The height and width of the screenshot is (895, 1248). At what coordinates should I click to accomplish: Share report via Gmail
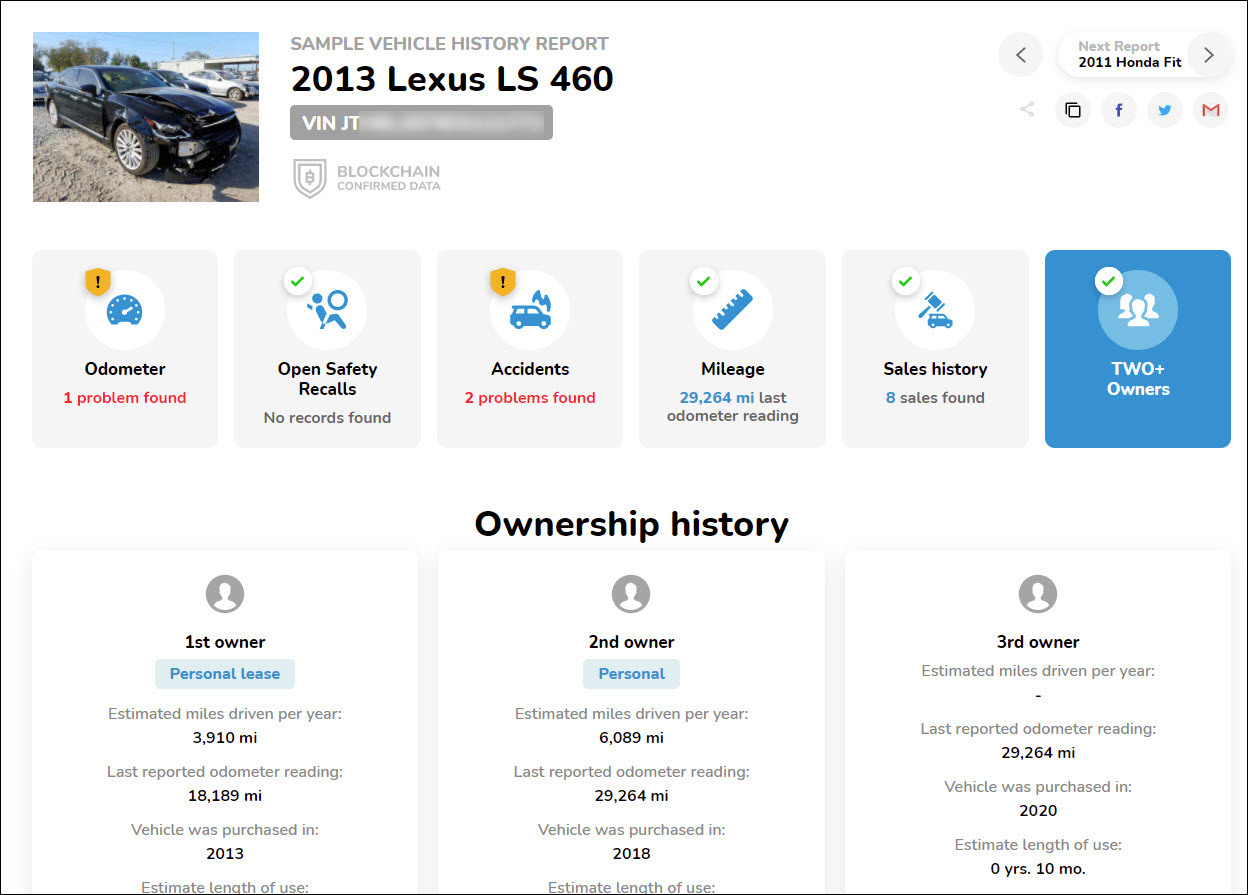click(1211, 110)
